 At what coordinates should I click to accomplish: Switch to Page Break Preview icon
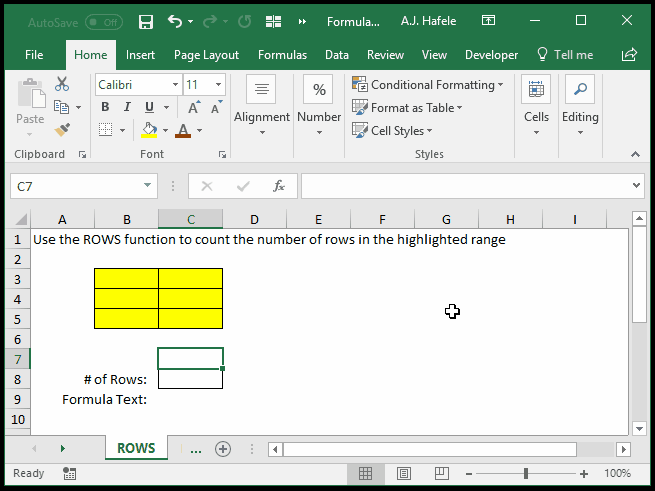point(442,473)
